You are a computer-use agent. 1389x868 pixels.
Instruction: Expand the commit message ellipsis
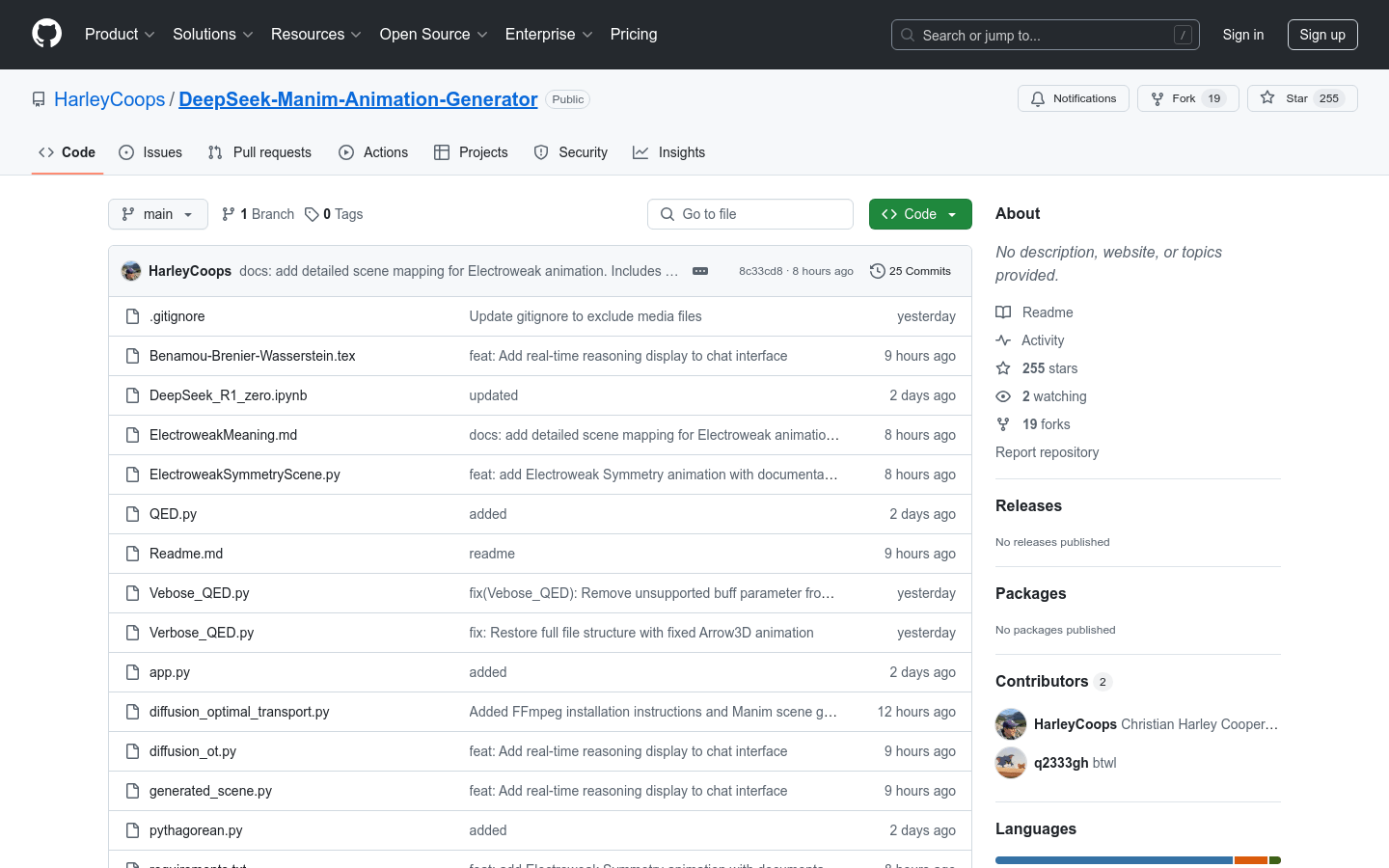click(700, 271)
